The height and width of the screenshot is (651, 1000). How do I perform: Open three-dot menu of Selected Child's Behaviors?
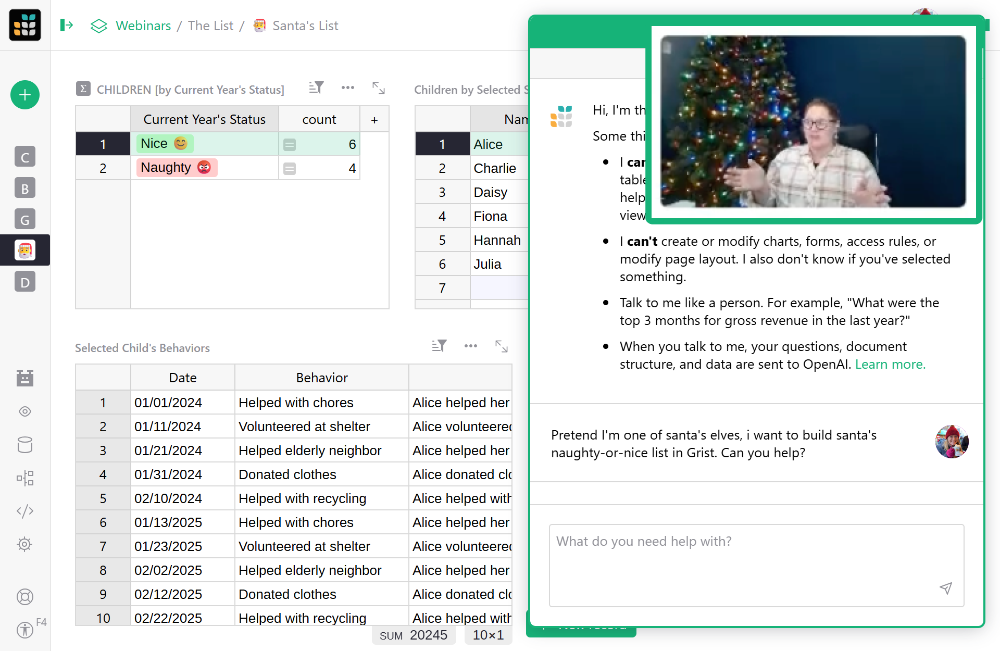click(470, 346)
